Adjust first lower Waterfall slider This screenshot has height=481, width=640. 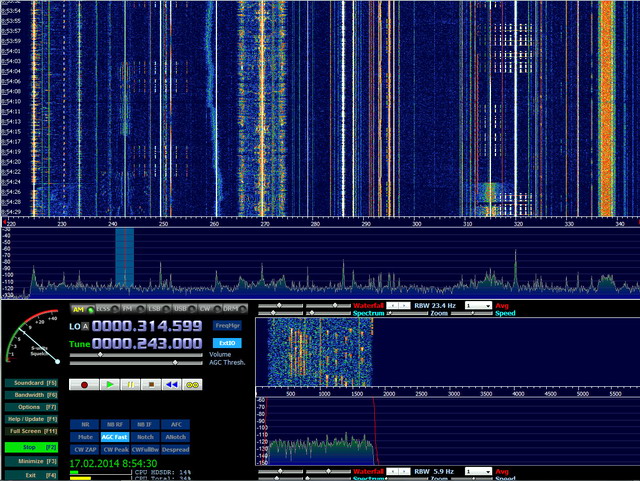click(x=280, y=472)
